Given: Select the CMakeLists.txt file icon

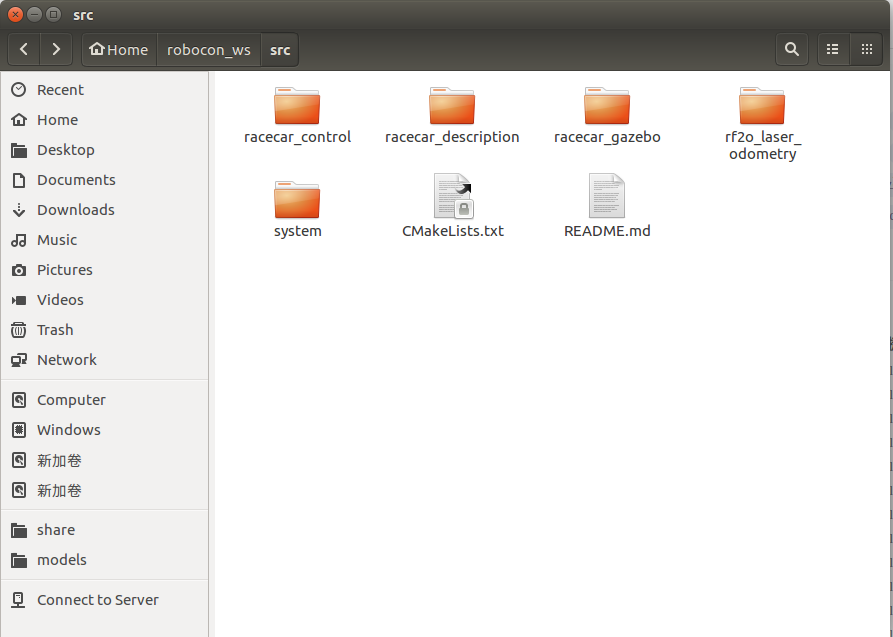Looking at the screenshot, I should click(453, 196).
